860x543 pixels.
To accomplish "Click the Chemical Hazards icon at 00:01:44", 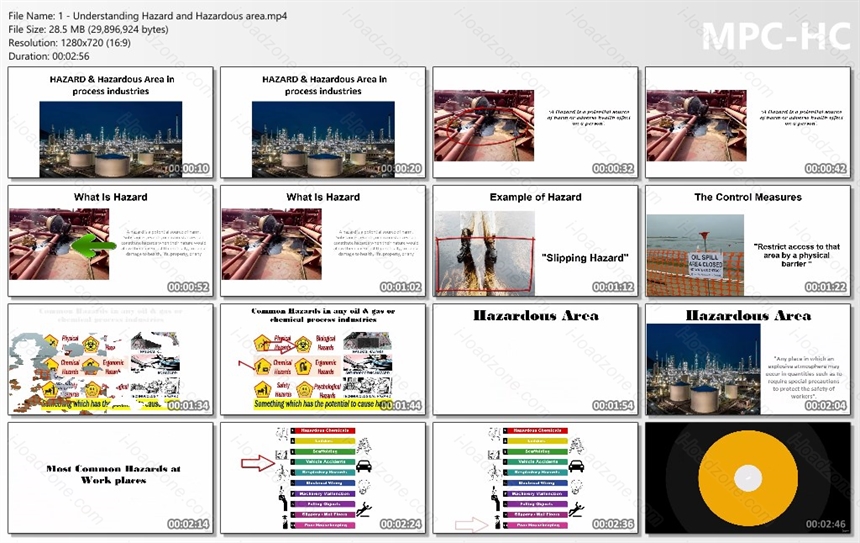I will (262, 366).
